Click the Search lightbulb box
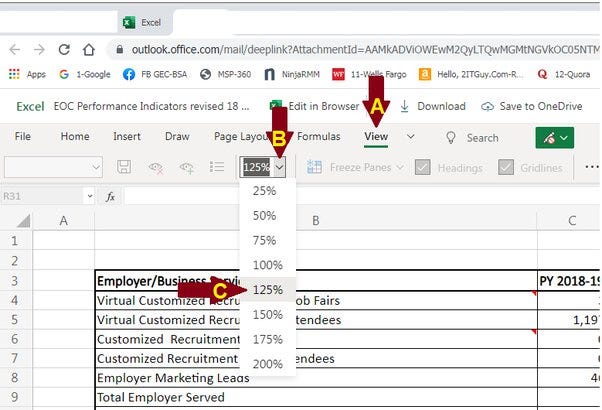The height and width of the screenshot is (410, 602). pos(472,137)
